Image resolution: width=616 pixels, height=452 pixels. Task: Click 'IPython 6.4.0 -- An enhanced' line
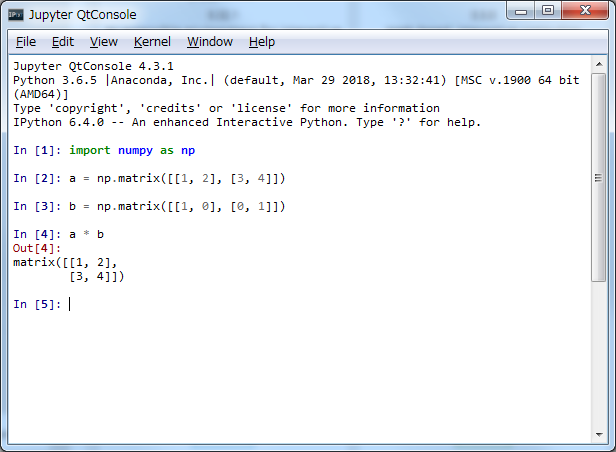[247, 123]
